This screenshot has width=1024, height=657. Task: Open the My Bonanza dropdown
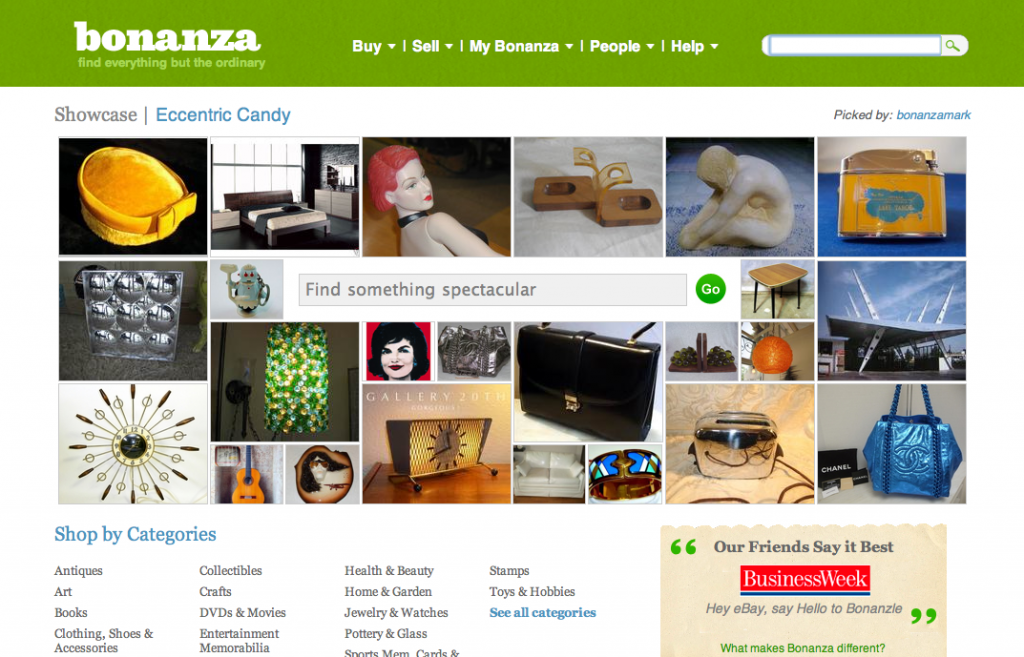(x=521, y=46)
